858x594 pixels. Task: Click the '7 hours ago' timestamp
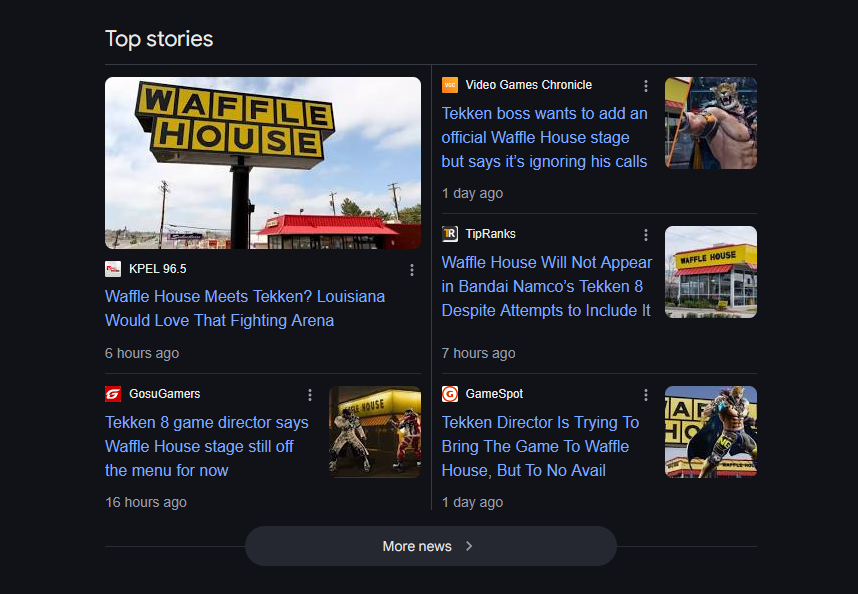[478, 353]
